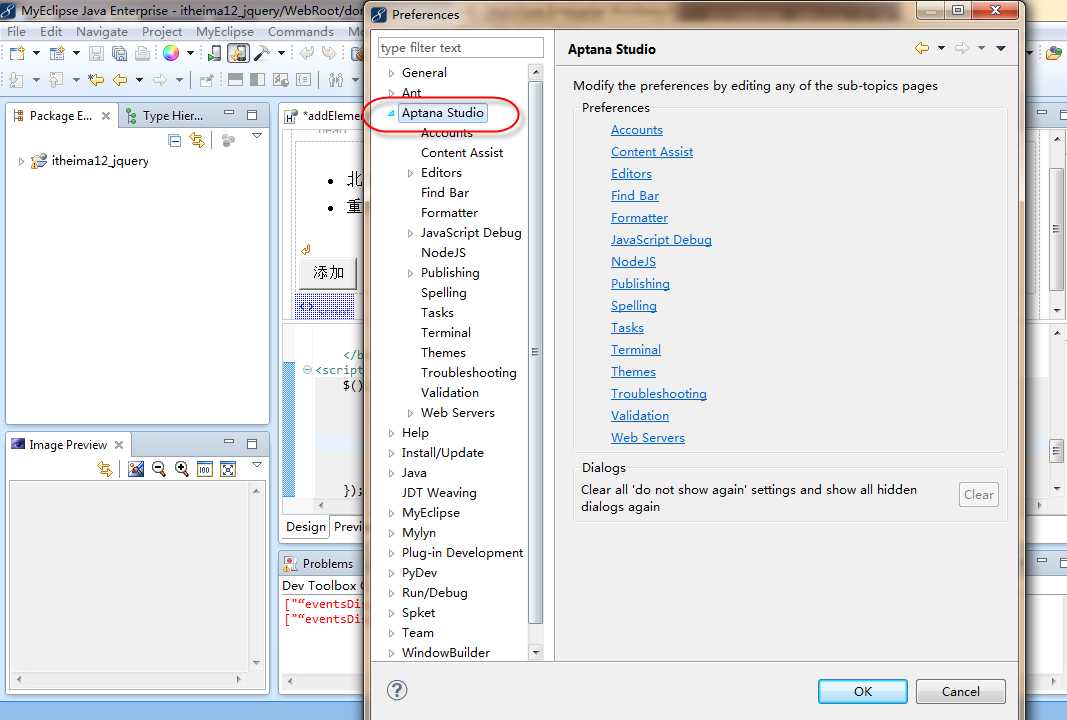
Task: Expand the Editors sub-node
Action: coord(410,173)
